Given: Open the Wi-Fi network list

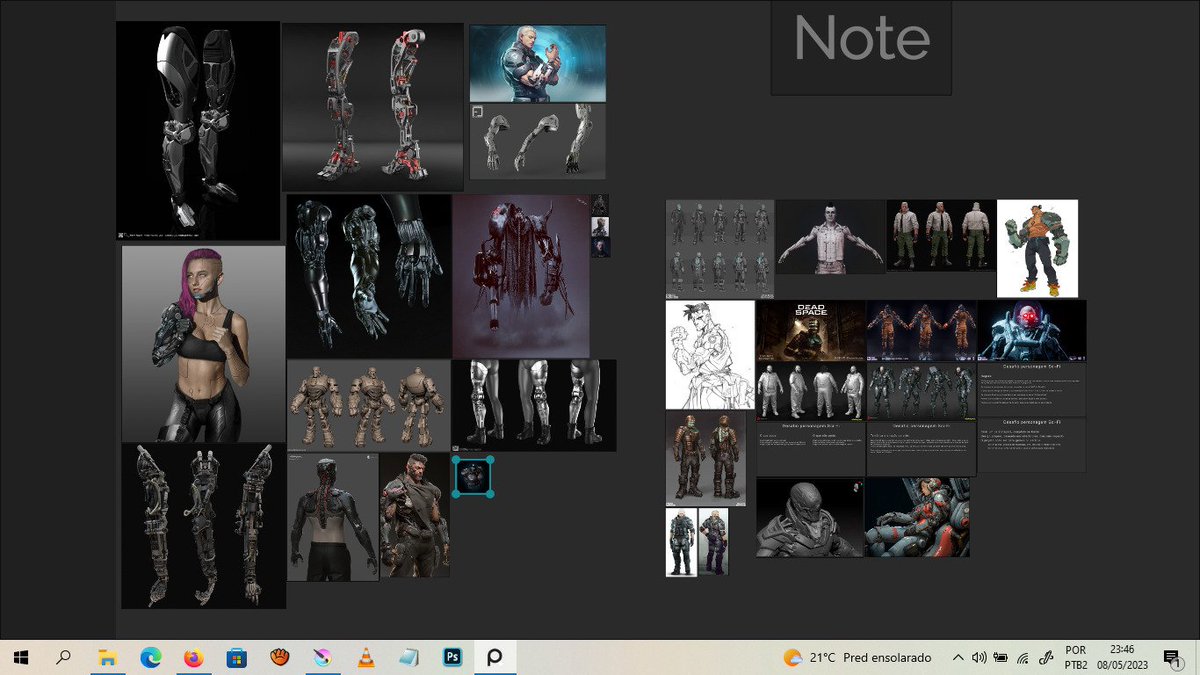Looking at the screenshot, I should click(x=1022, y=658).
